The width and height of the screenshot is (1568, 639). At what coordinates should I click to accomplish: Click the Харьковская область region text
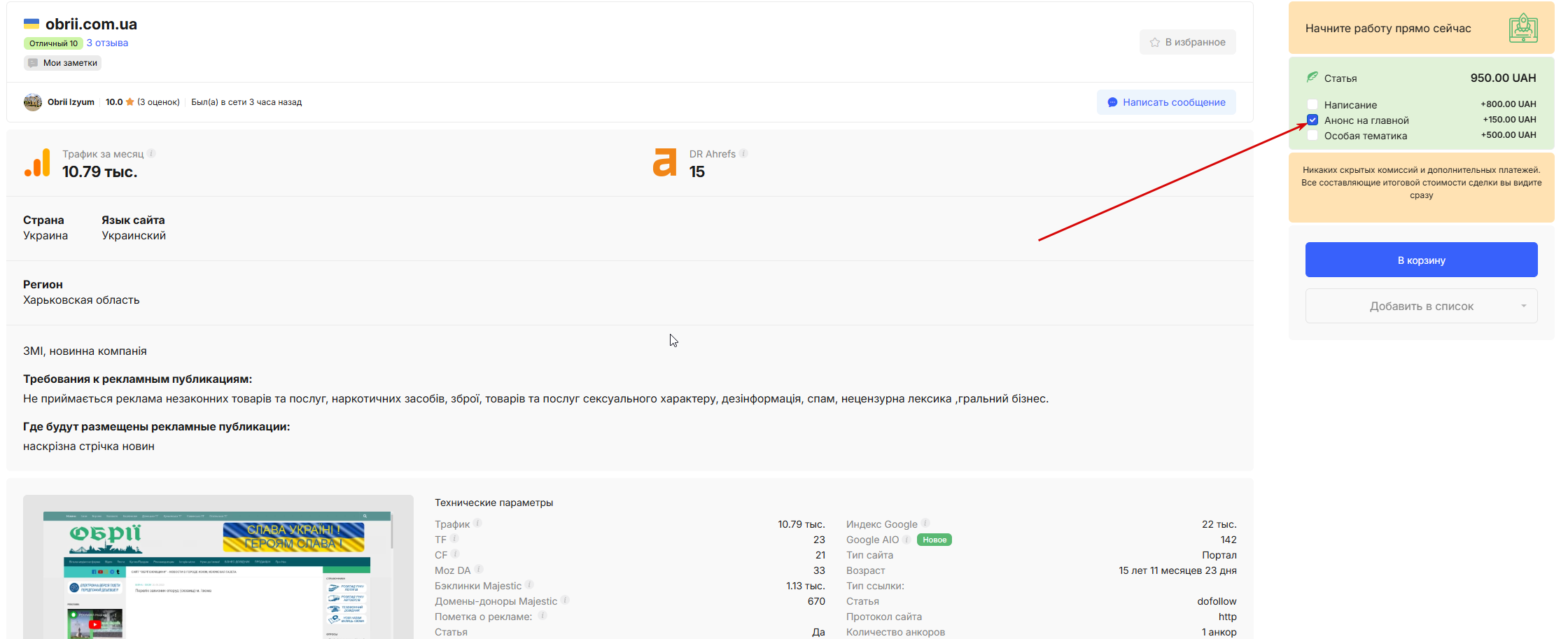[81, 300]
